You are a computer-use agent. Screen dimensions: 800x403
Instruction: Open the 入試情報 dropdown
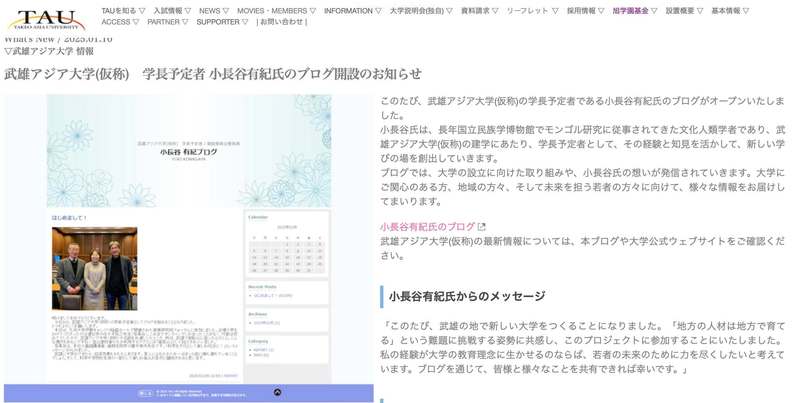coord(171,11)
